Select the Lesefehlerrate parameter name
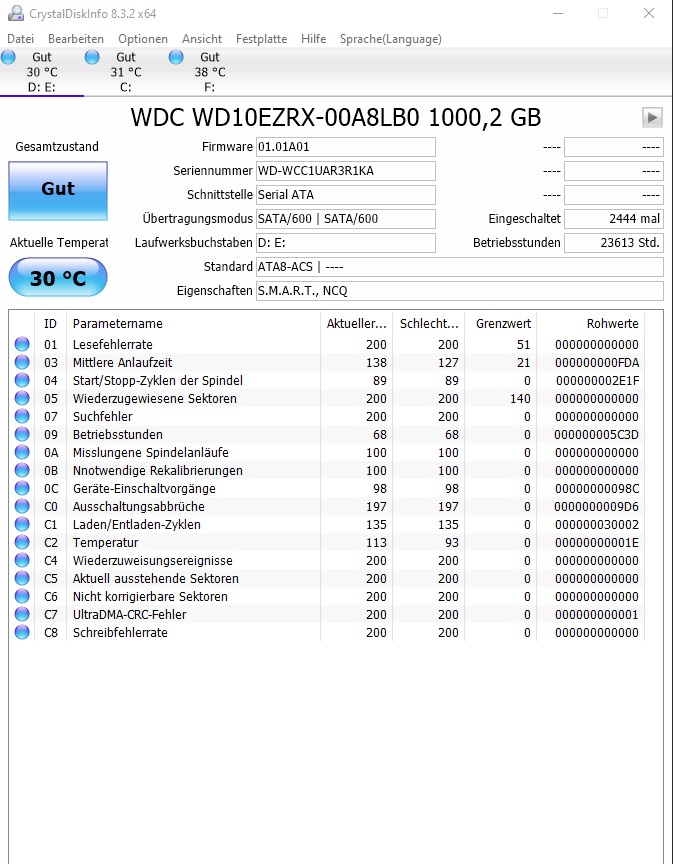673x864 pixels. [x=112, y=344]
